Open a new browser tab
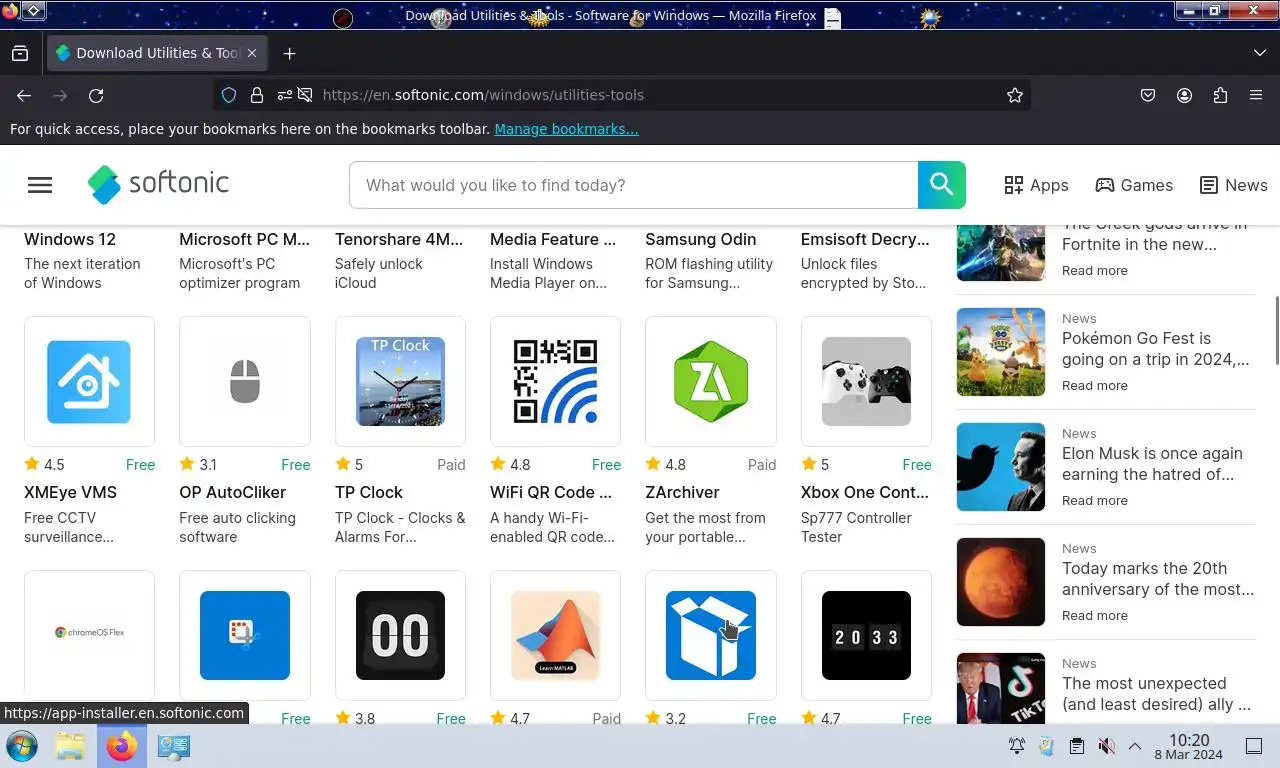Viewport: 1280px width, 768px height. 289,53
